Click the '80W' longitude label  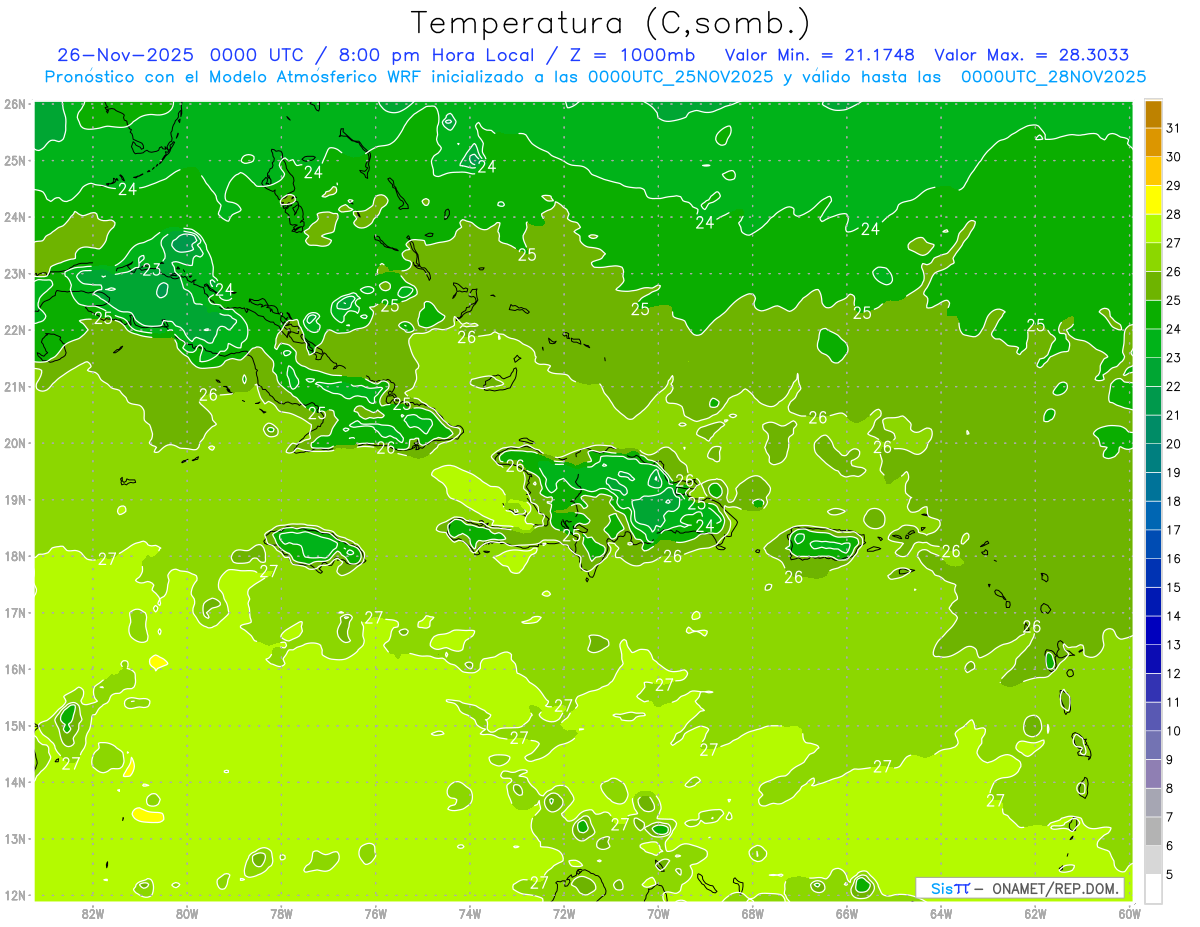click(186, 912)
